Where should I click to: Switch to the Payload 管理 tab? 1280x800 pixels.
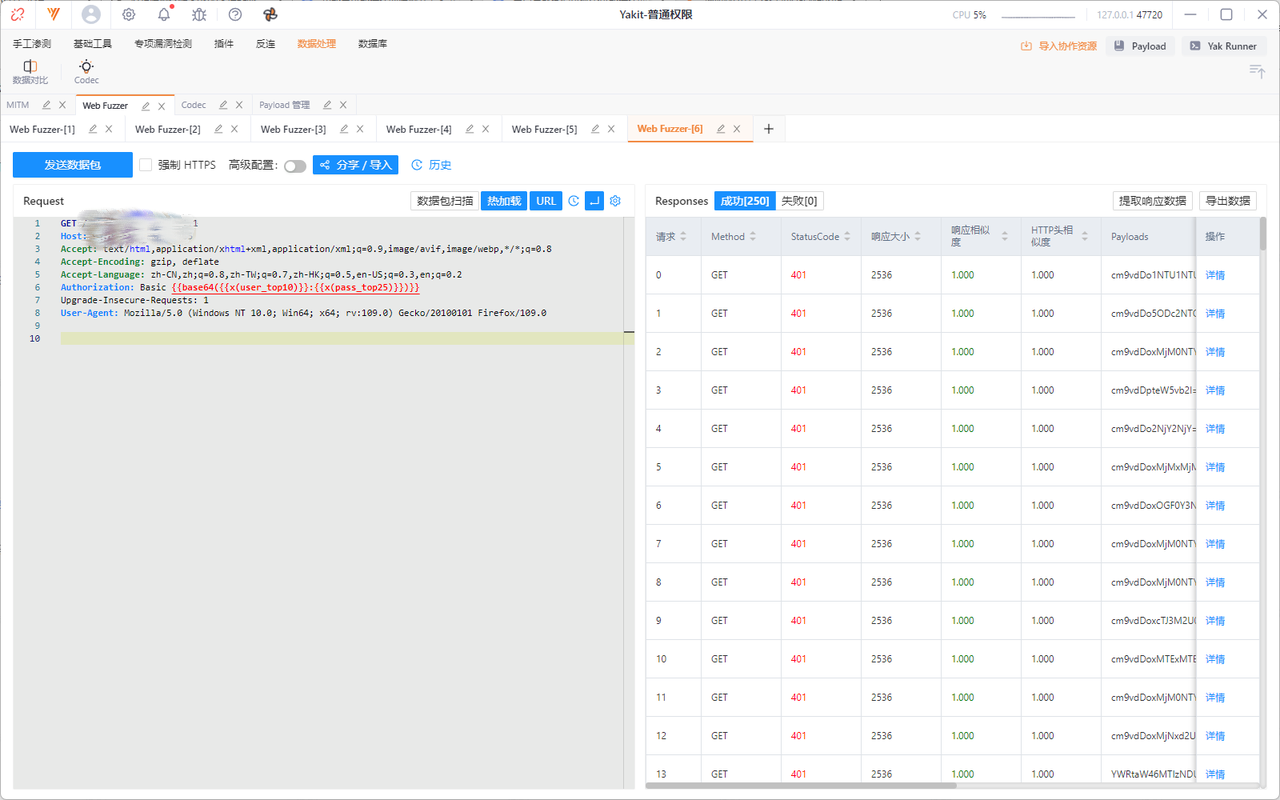coord(284,105)
